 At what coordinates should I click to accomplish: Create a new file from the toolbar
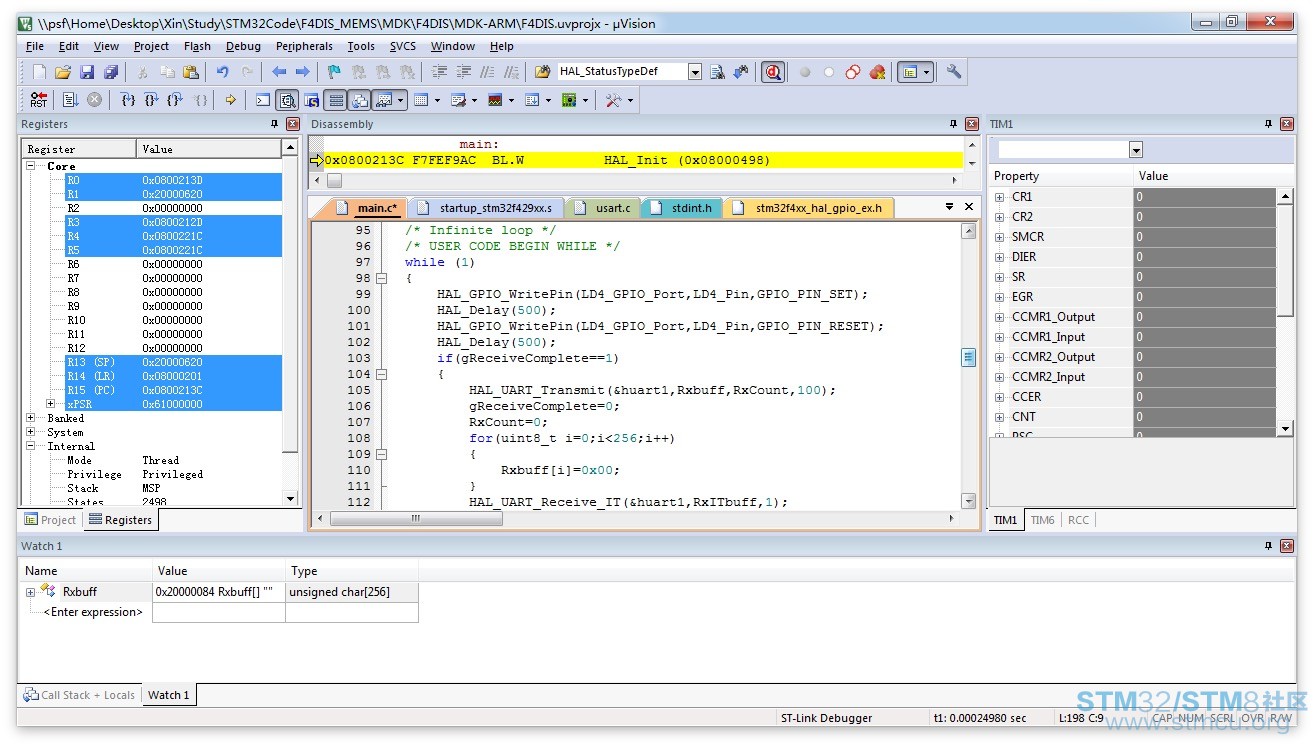click(x=39, y=72)
